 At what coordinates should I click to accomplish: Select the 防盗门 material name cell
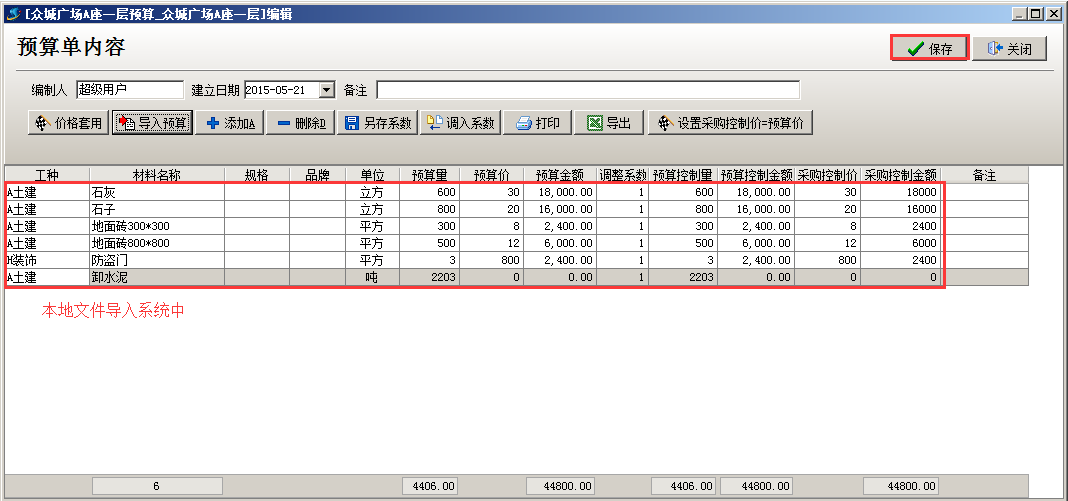click(156, 260)
